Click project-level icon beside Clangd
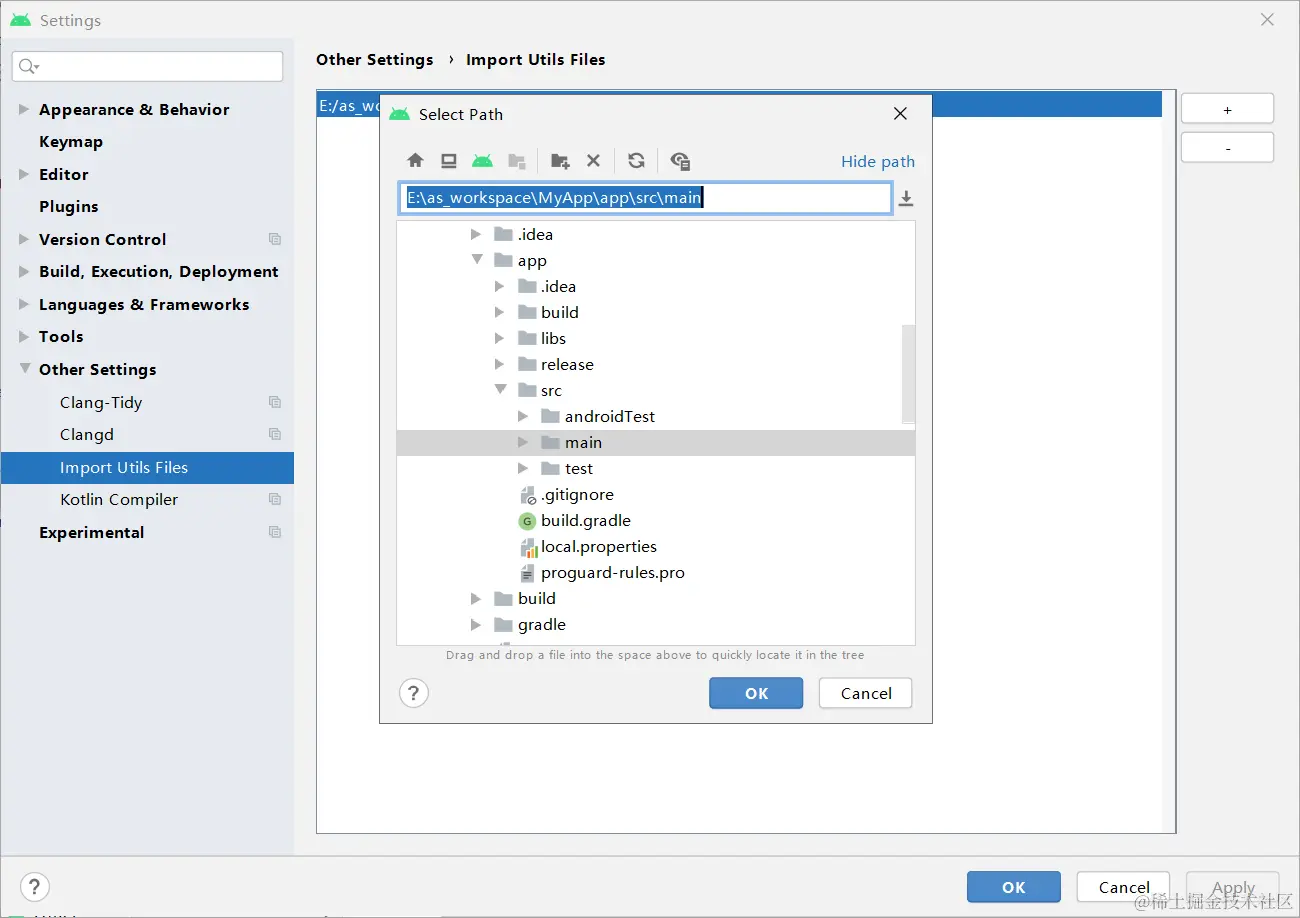Viewport: 1300px width, 918px height. (275, 434)
